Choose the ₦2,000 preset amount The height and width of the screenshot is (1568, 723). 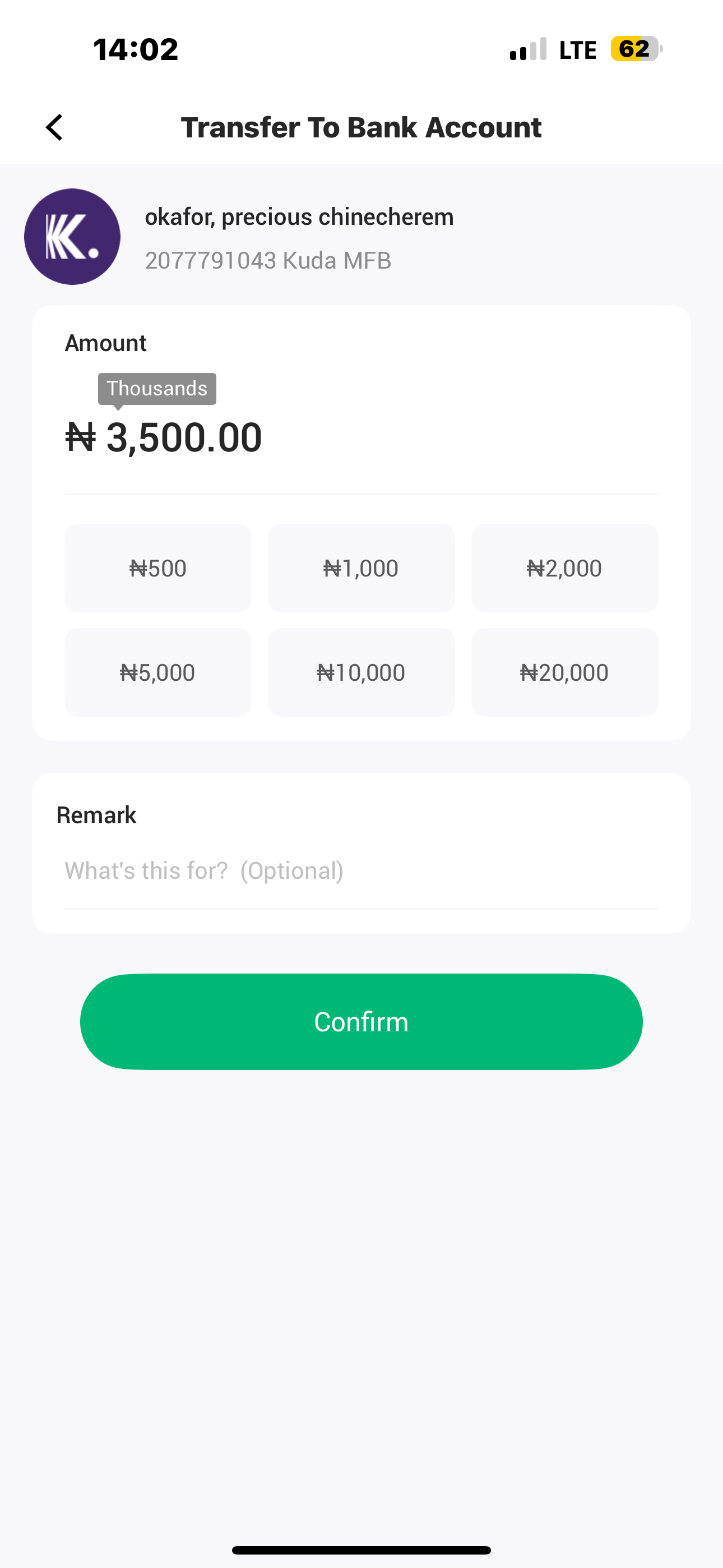(564, 568)
